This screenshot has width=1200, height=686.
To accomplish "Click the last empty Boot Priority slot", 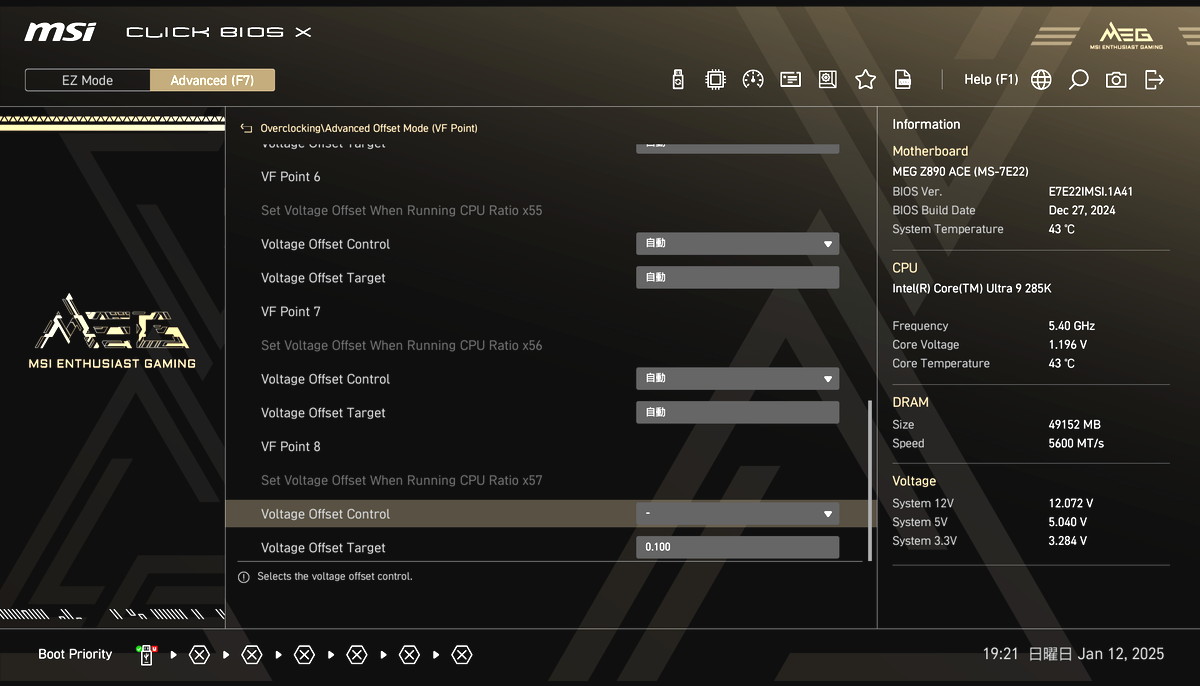I will (x=461, y=655).
